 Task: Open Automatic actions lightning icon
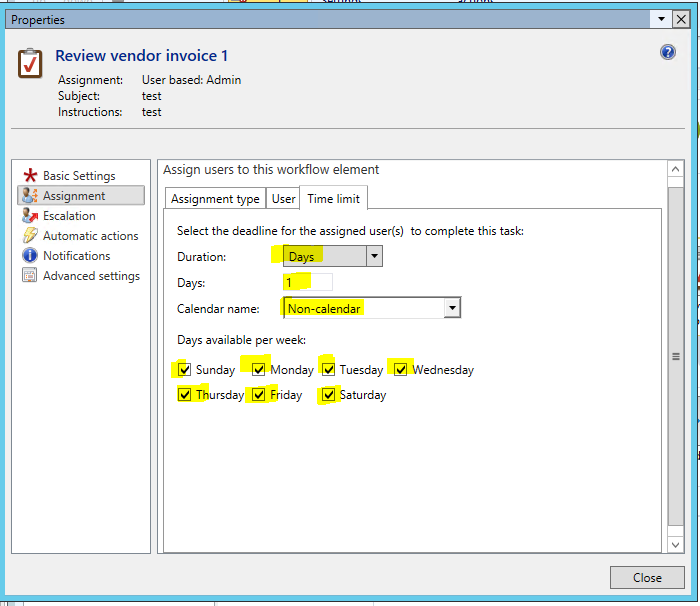(29, 236)
